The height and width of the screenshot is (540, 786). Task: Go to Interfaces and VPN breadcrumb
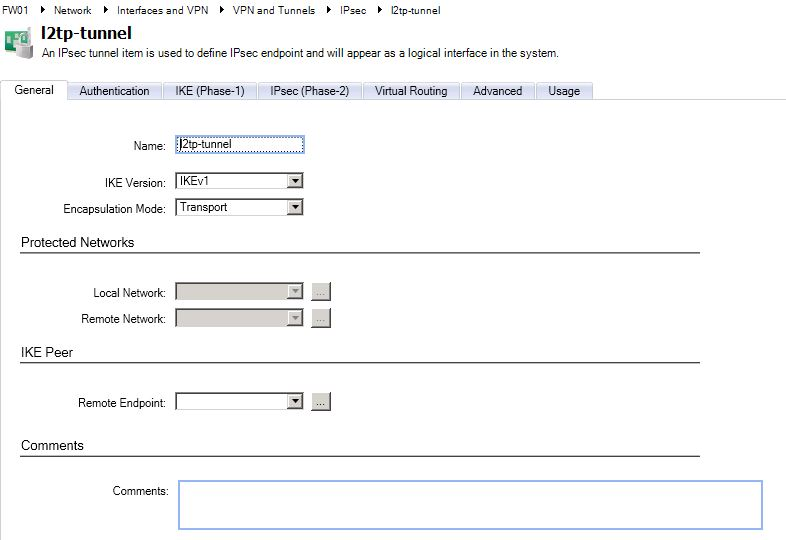[x=163, y=10]
